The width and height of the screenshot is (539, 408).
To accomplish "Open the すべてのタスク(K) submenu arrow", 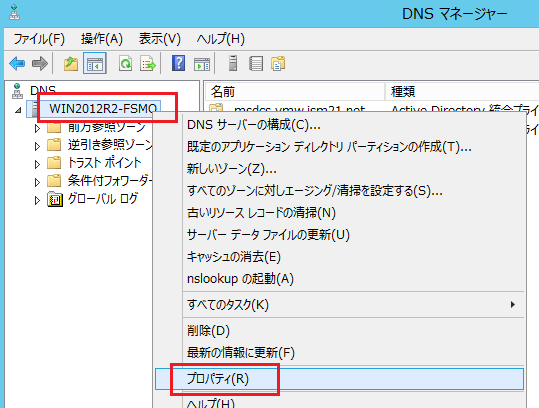I will click(513, 305).
